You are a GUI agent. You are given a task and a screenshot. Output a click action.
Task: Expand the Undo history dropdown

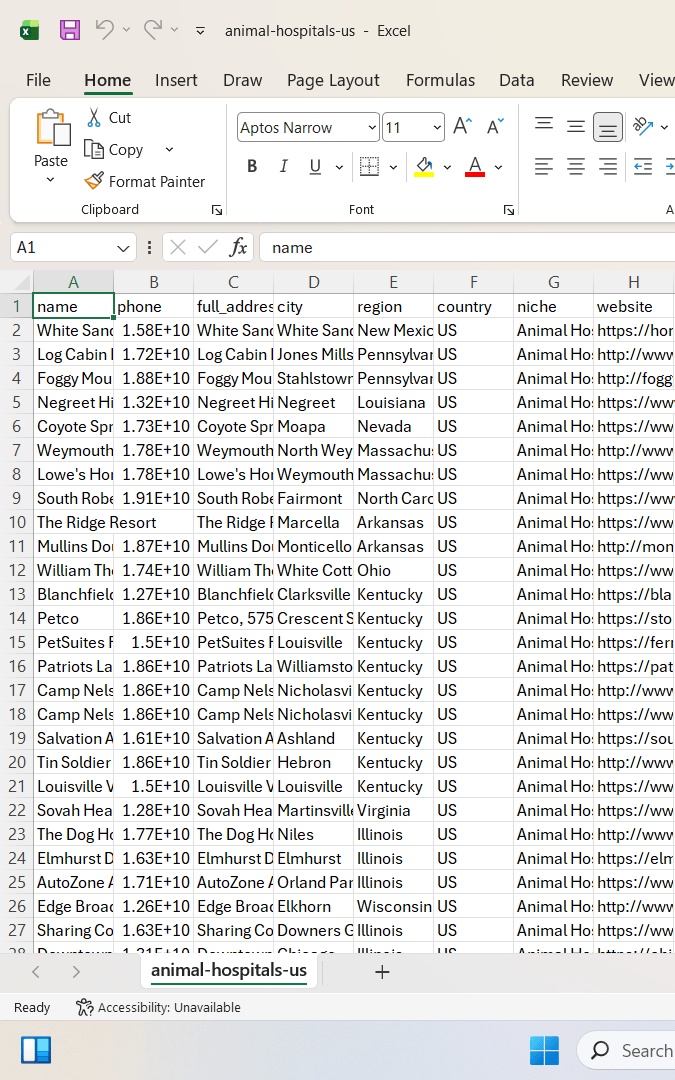coord(126,30)
